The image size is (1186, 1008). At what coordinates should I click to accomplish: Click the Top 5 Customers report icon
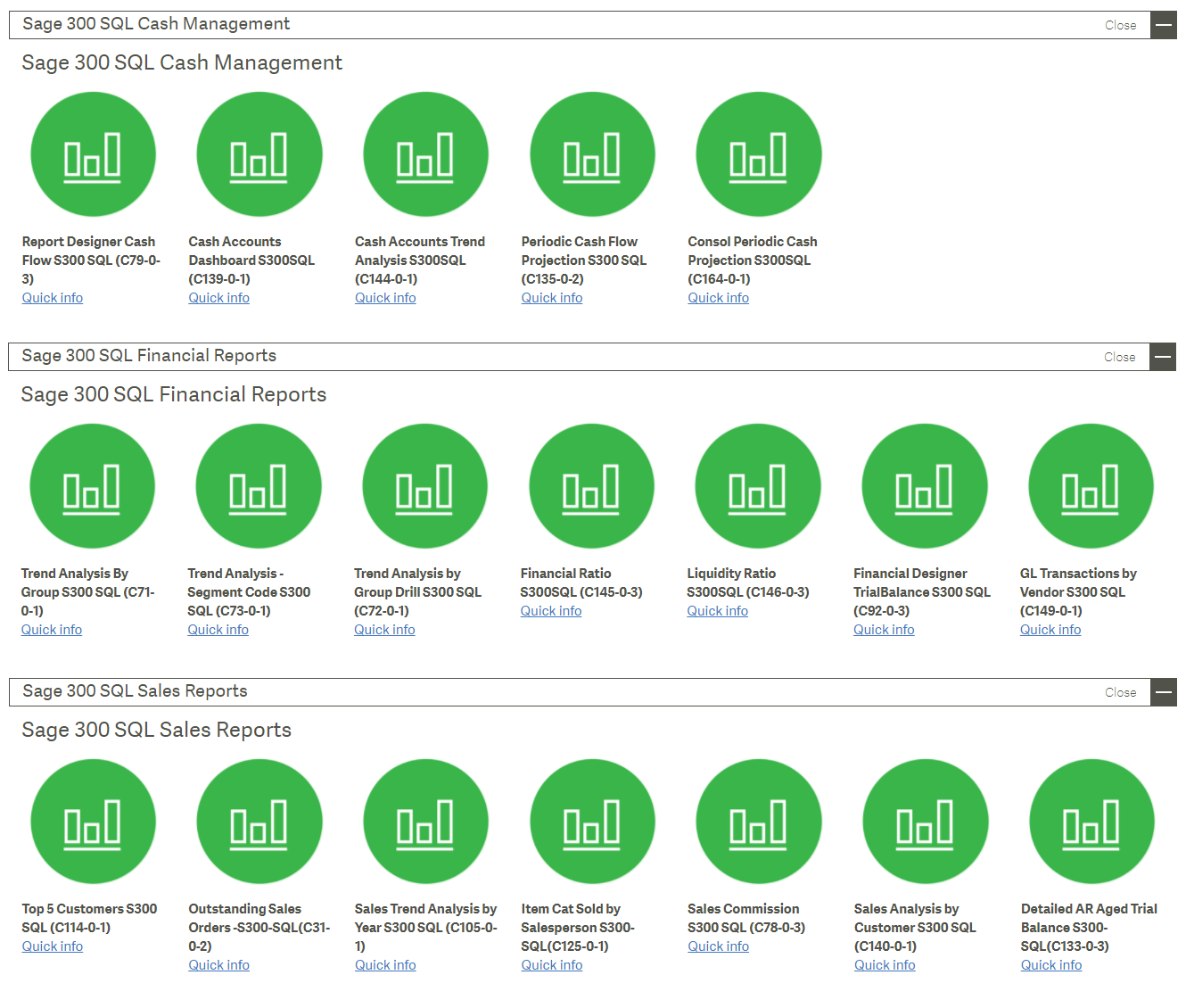click(94, 822)
